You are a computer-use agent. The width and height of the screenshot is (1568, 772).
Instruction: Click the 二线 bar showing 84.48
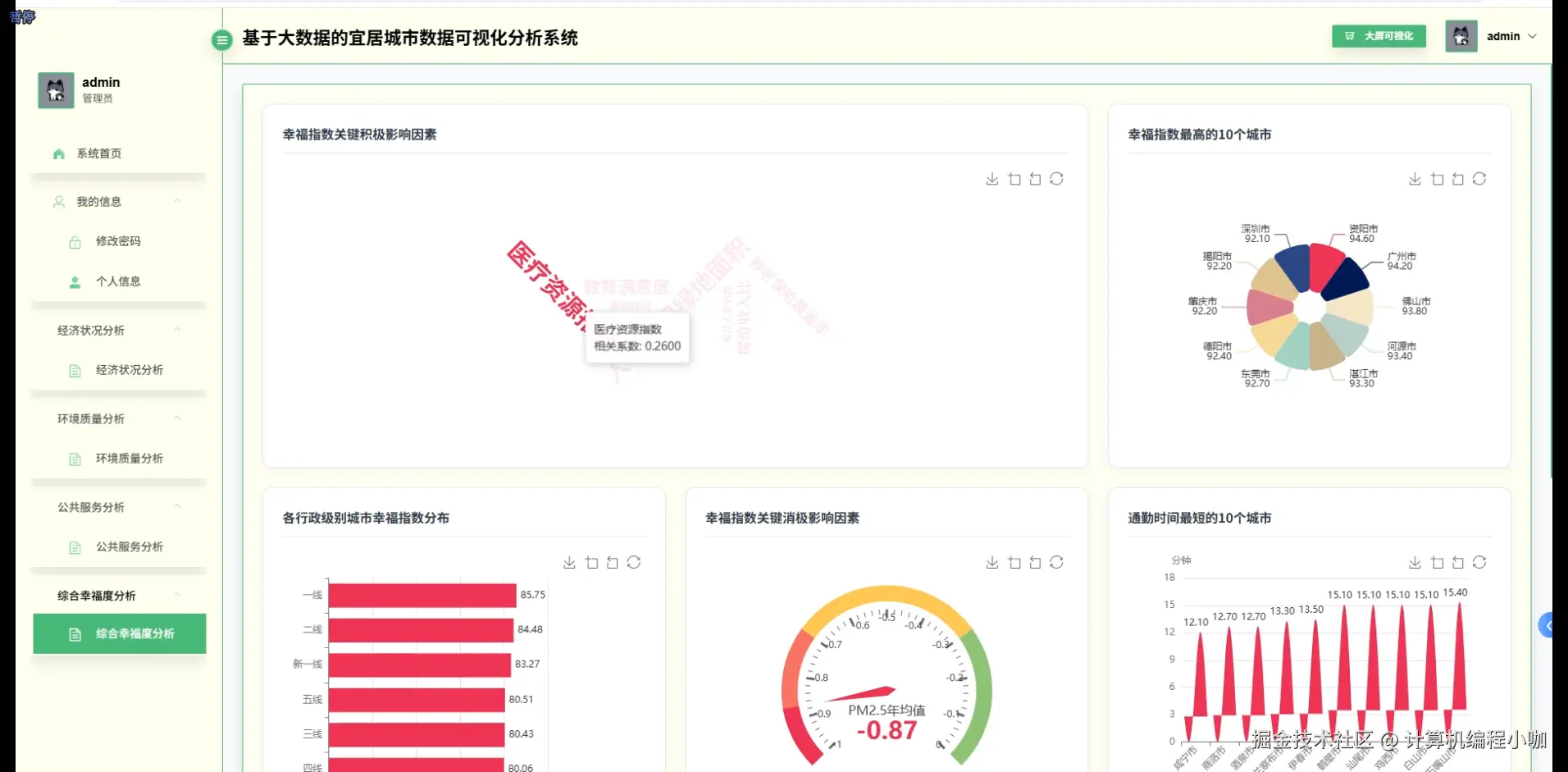421,630
